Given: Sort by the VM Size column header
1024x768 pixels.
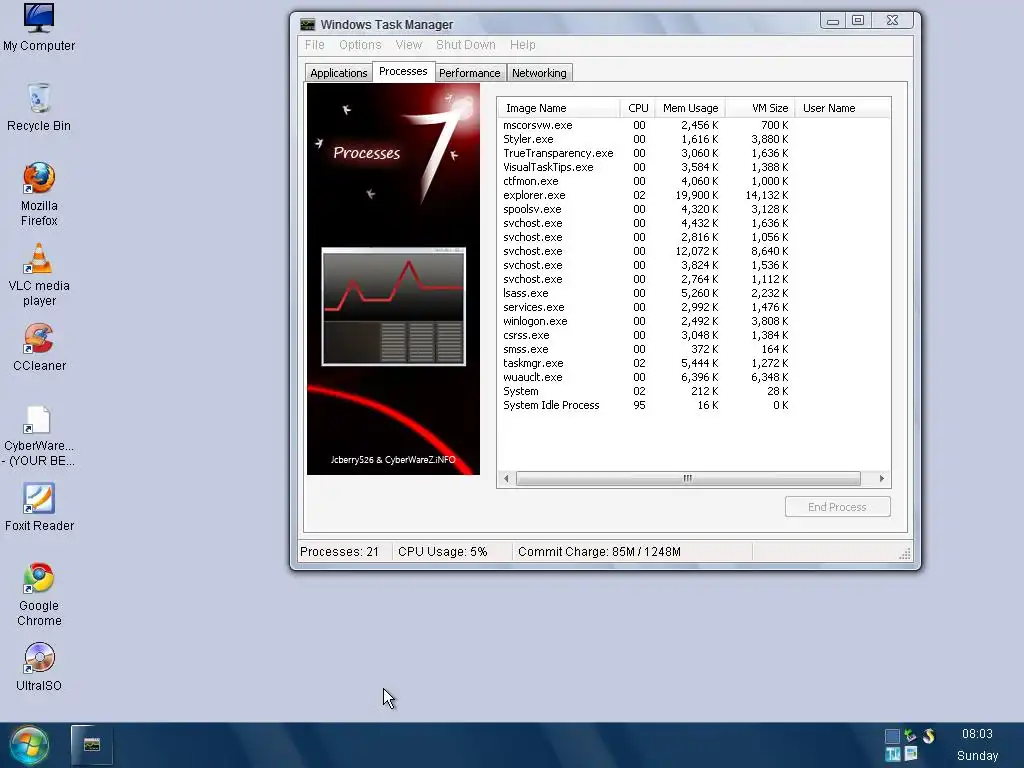Looking at the screenshot, I should click(x=760, y=108).
